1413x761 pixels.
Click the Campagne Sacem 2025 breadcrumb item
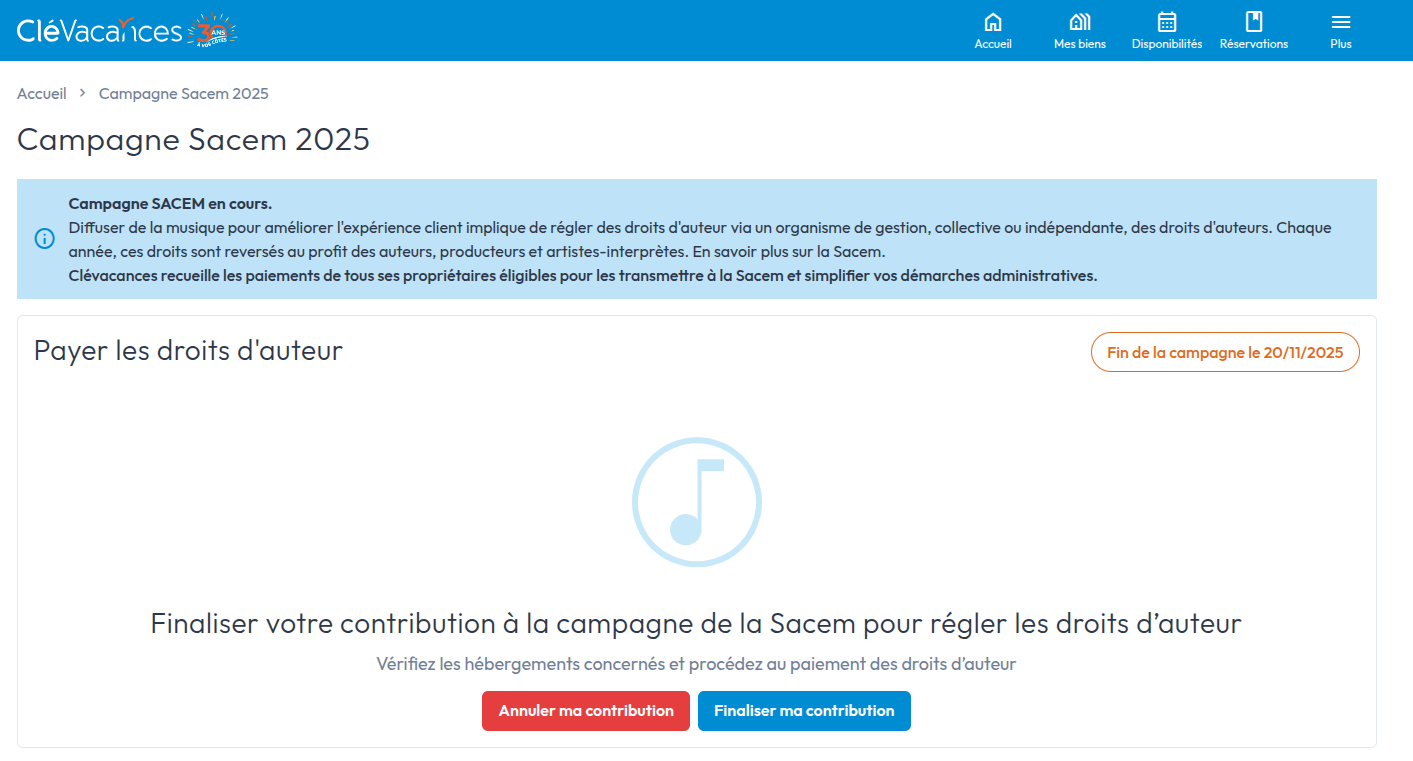(184, 93)
